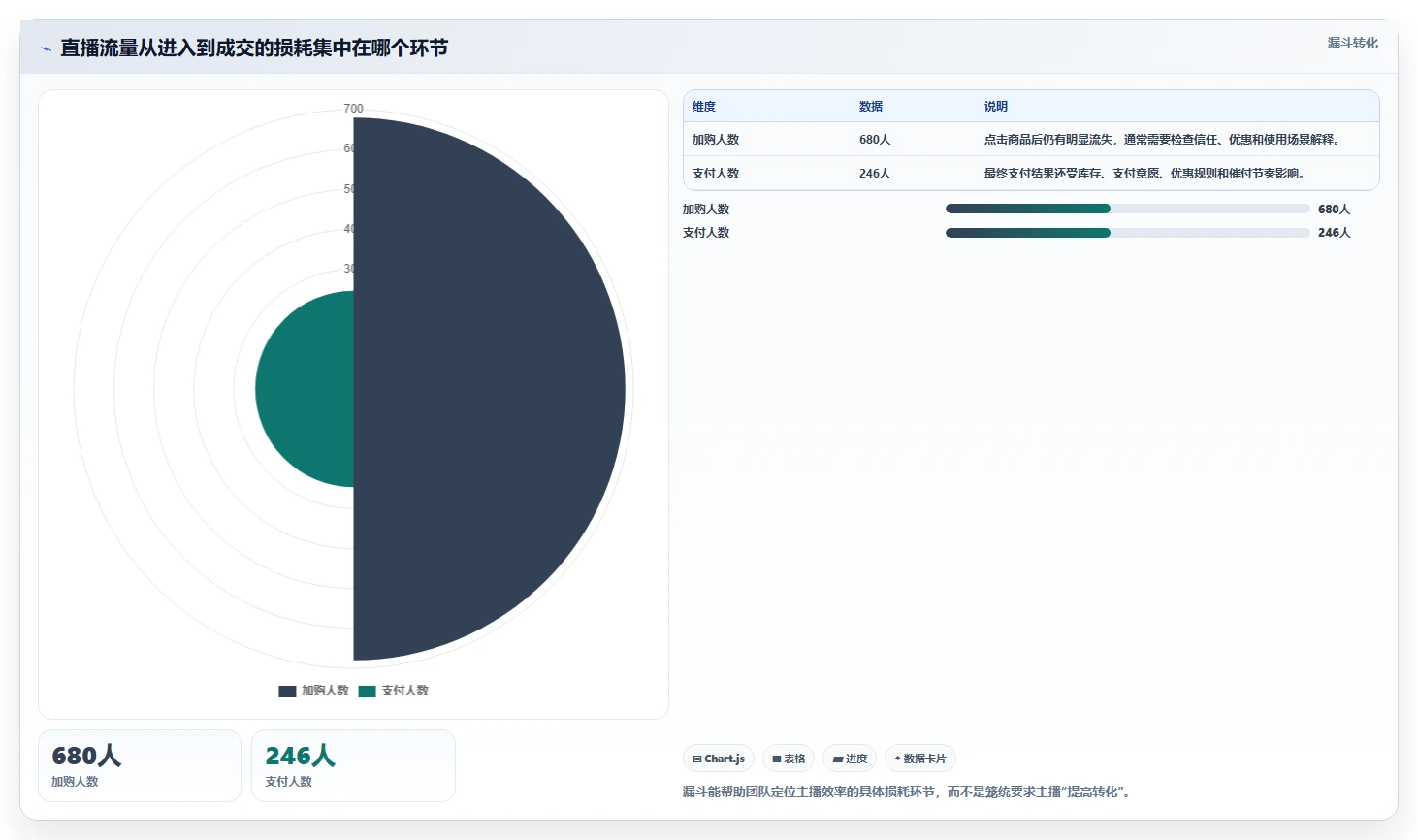The image size is (1418, 840).
Task: Click the footer note starting 漏斗能帮助团队
Action: (x=909, y=792)
